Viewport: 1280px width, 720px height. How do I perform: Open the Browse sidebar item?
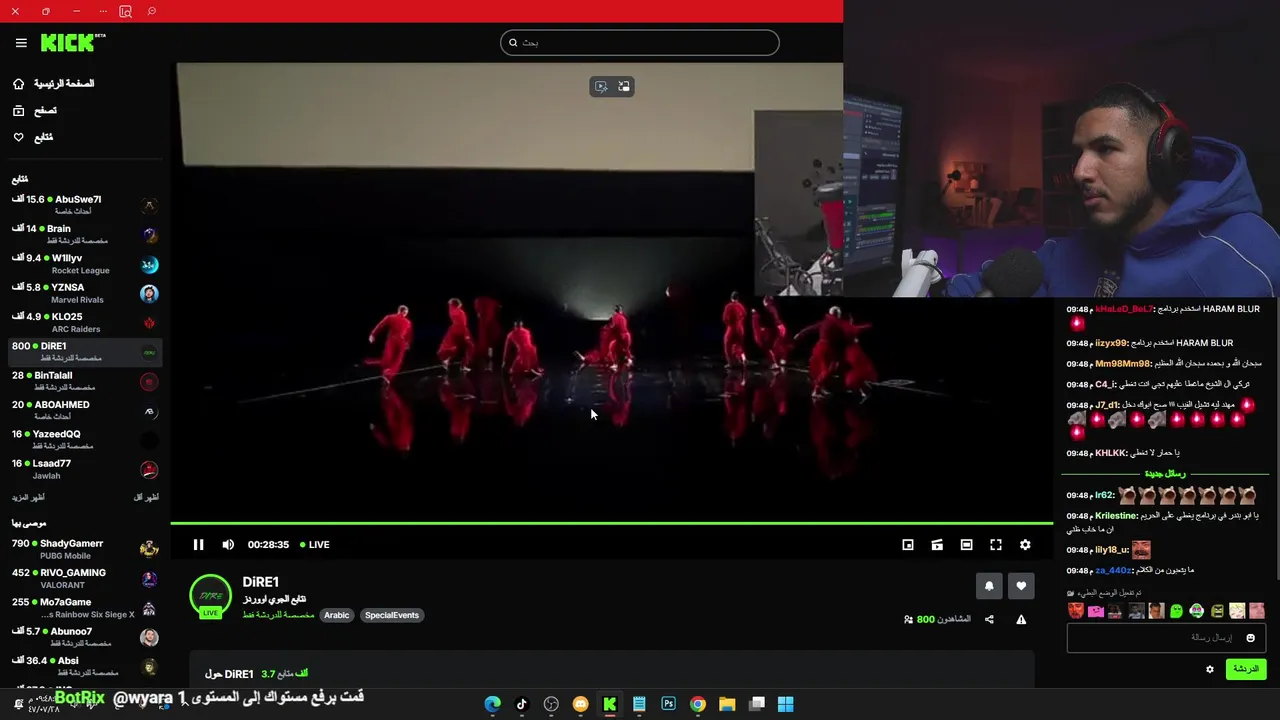tap(35, 111)
